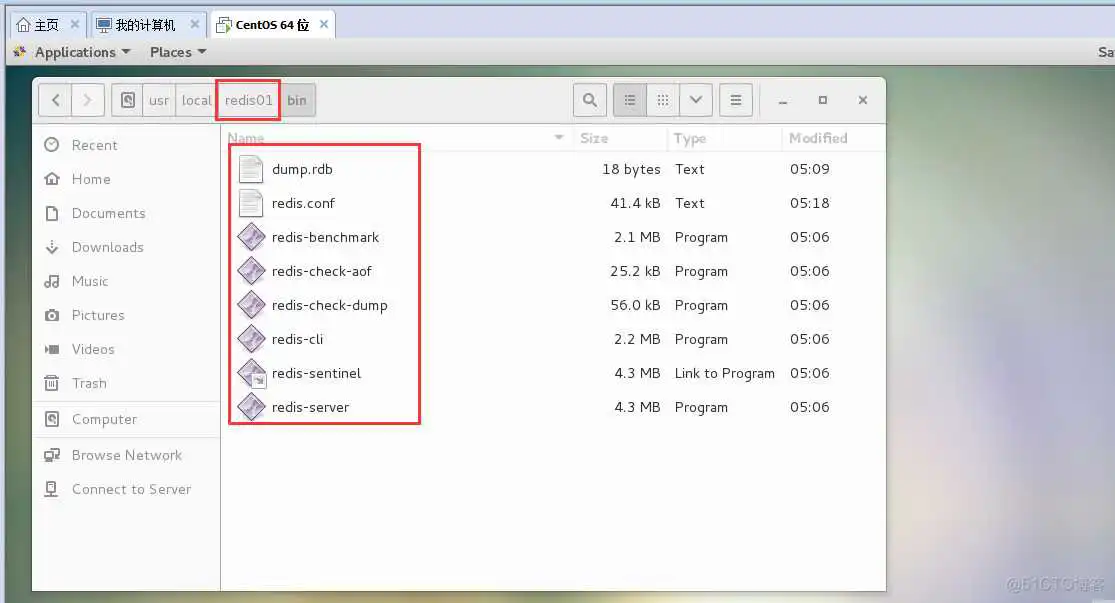
Task: Switch to grid view mode
Action: pyautogui.click(x=662, y=99)
